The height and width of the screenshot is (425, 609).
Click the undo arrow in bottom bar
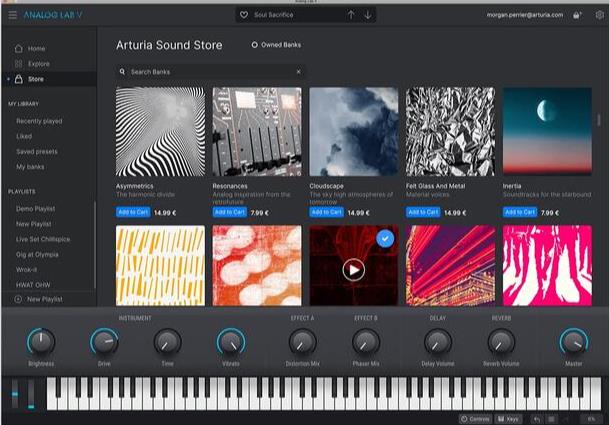point(536,418)
